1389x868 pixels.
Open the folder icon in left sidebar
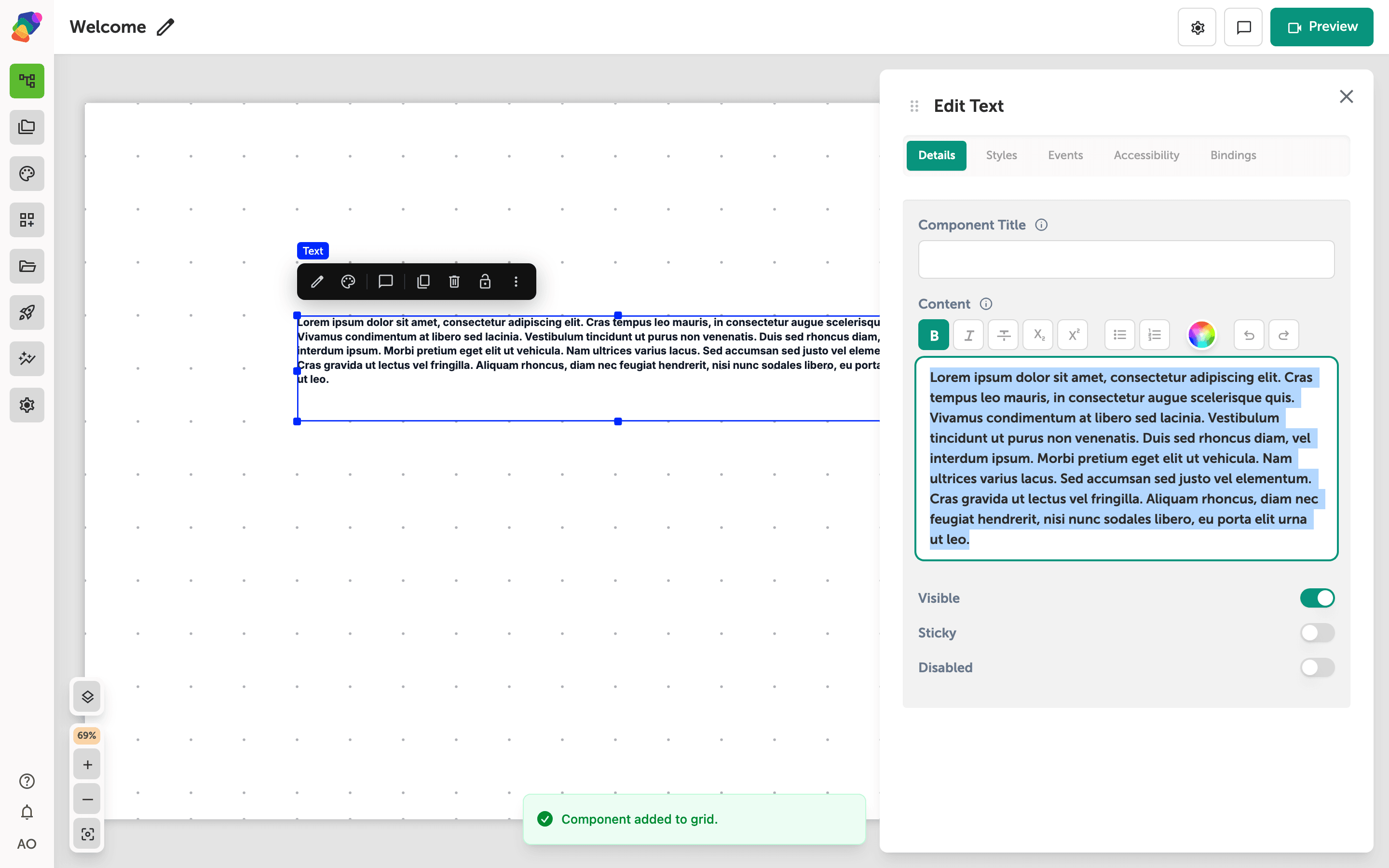27,266
